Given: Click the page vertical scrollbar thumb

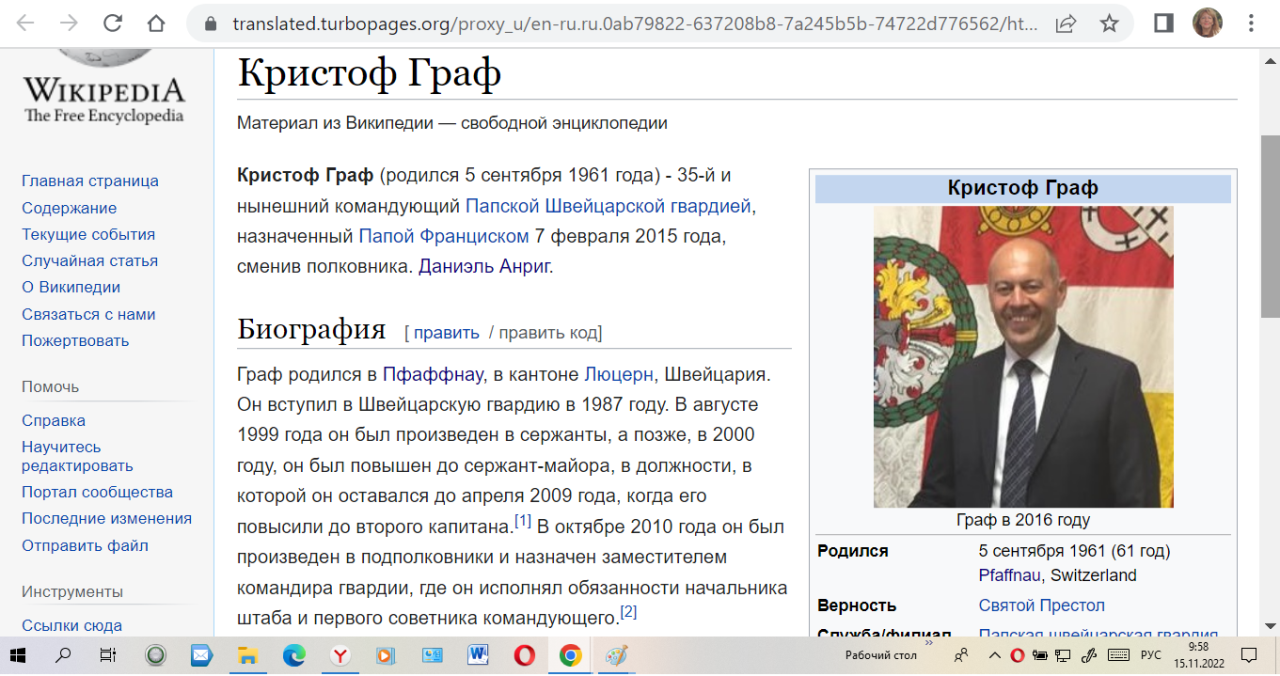Looking at the screenshot, I should coord(1270,225).
